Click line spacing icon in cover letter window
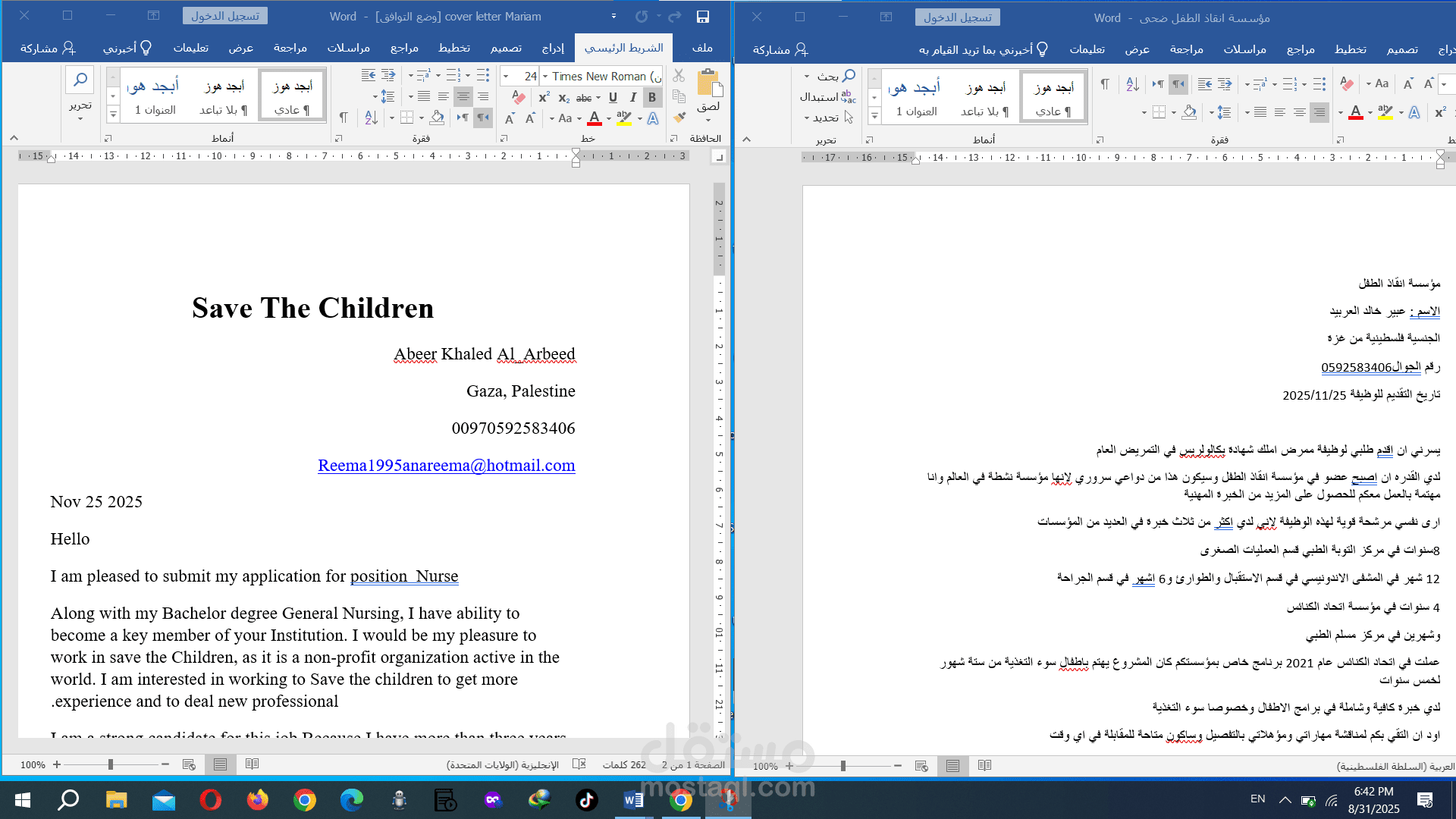The image size is (1456, 819). point(387,97)
